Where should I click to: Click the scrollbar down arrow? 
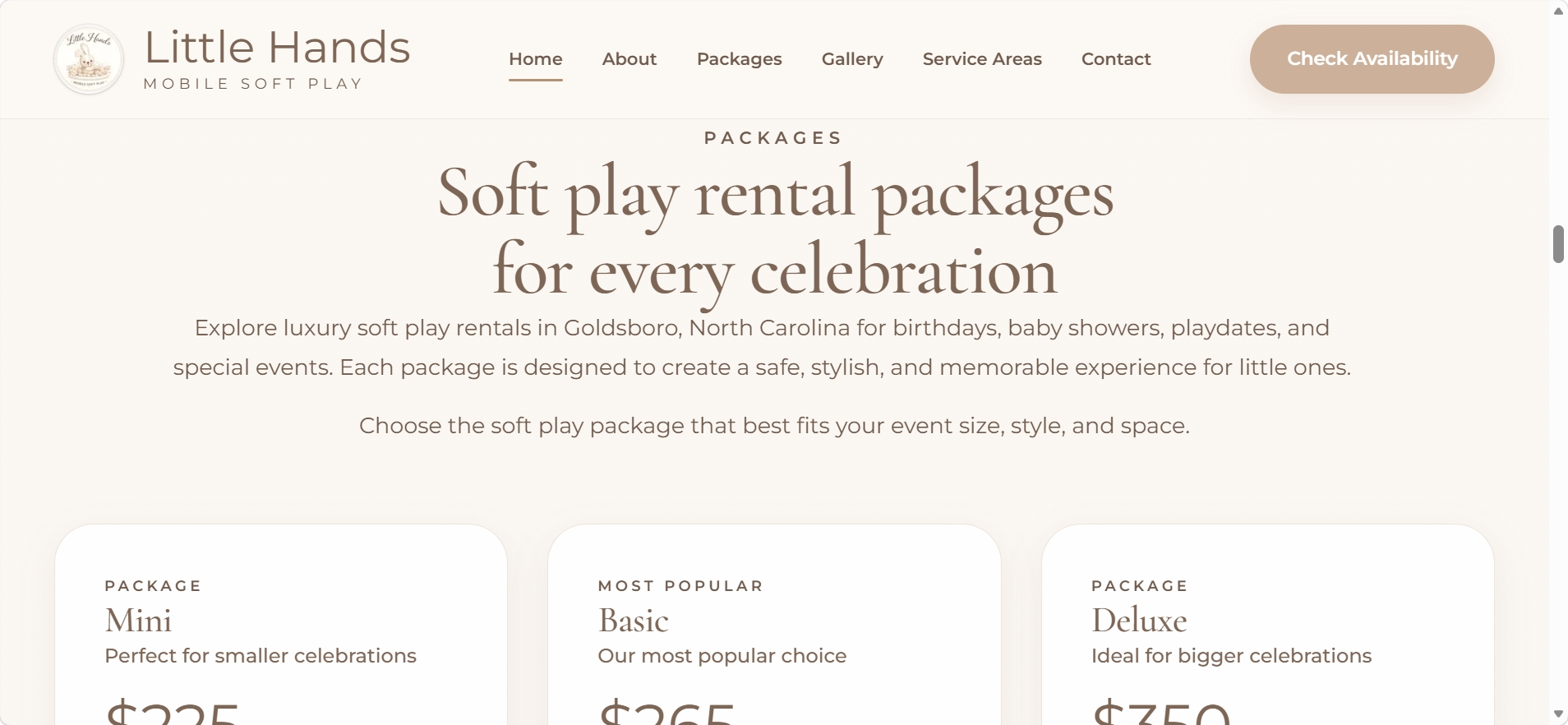pos(1558,713)
